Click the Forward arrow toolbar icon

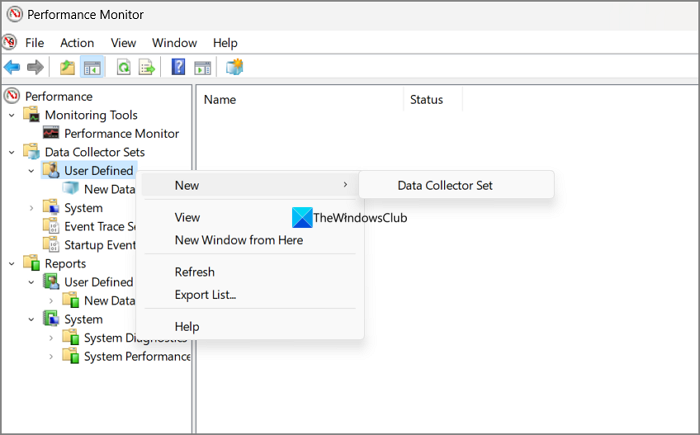tap(35, 67)
